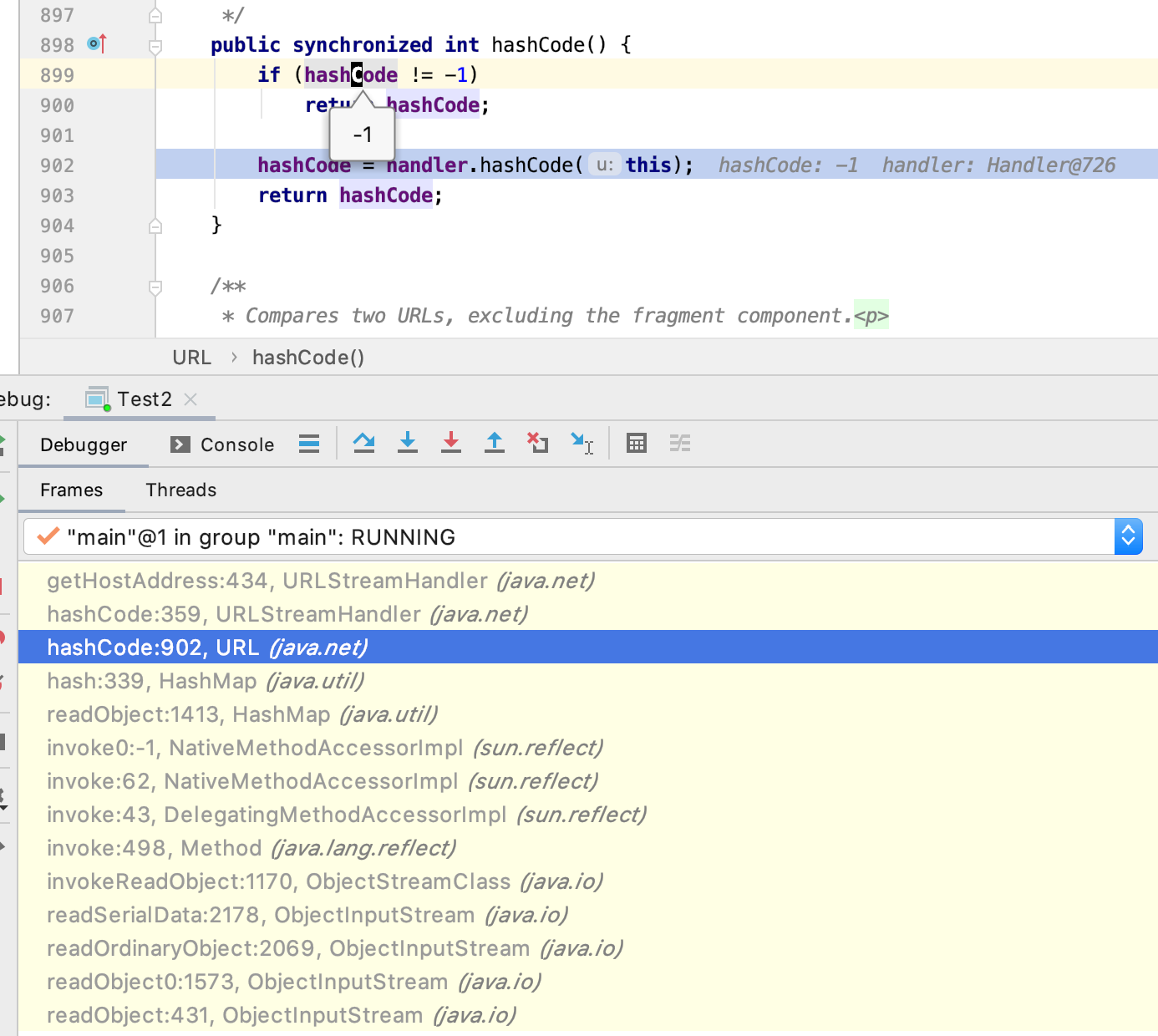This screenshot has height=1036, width=1158.
Task: Select frame invoke:43, DelegatingMethodAccessorImpl
Action: click(588, 815)
